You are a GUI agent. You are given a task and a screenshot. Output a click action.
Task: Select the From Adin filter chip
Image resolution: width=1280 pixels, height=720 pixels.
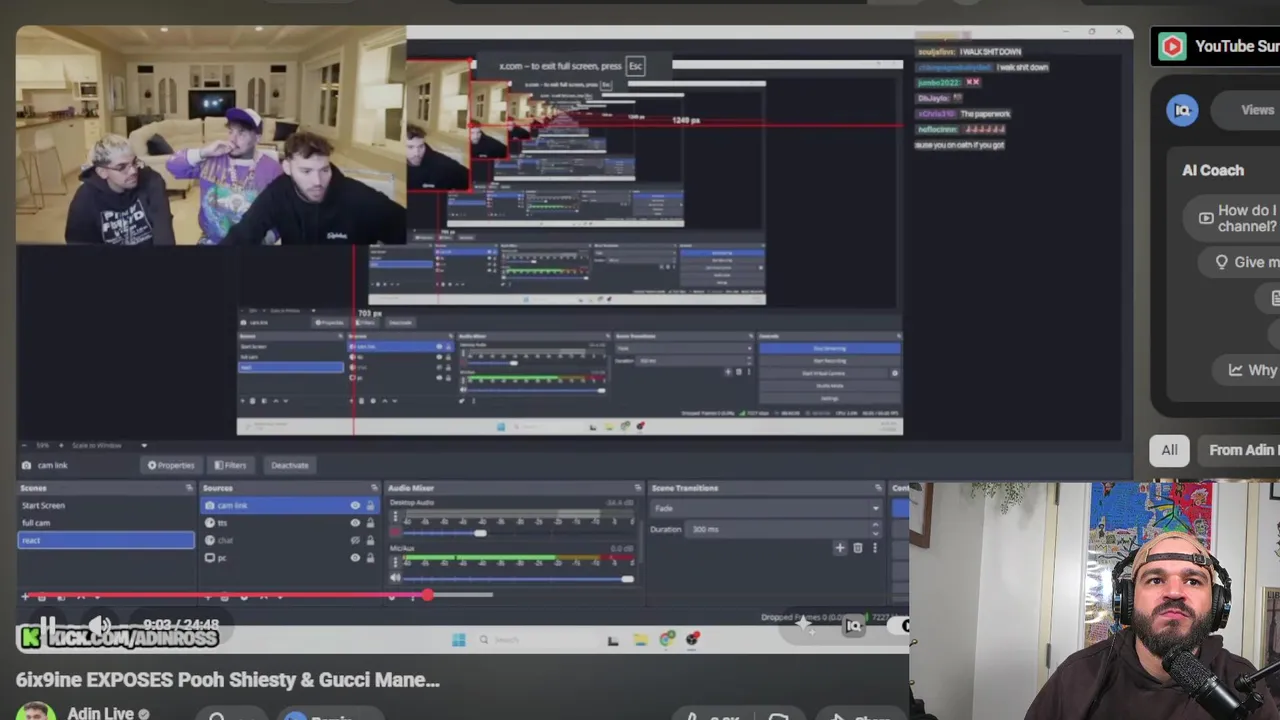coord(1240,450)
